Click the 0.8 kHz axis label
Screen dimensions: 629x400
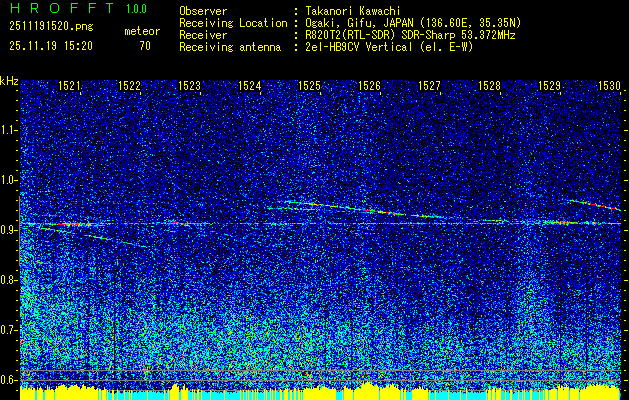[8, 280]
